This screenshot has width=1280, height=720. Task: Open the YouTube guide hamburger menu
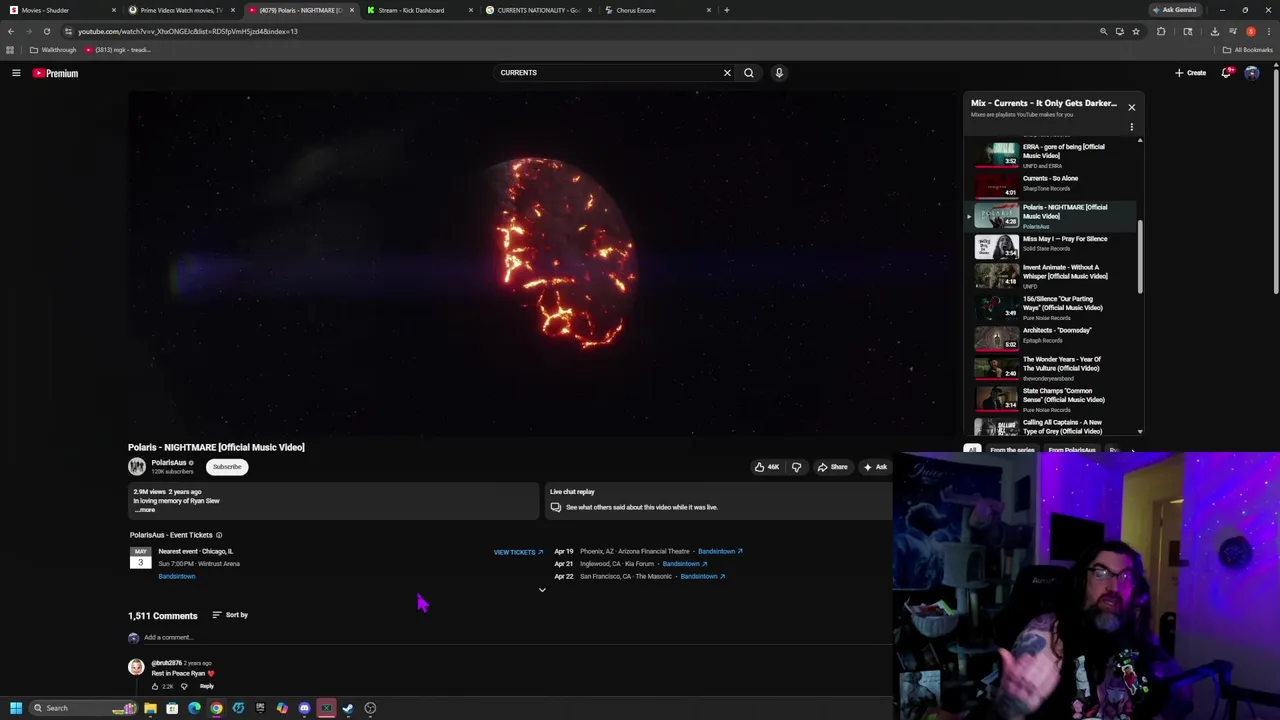(16, 73)
